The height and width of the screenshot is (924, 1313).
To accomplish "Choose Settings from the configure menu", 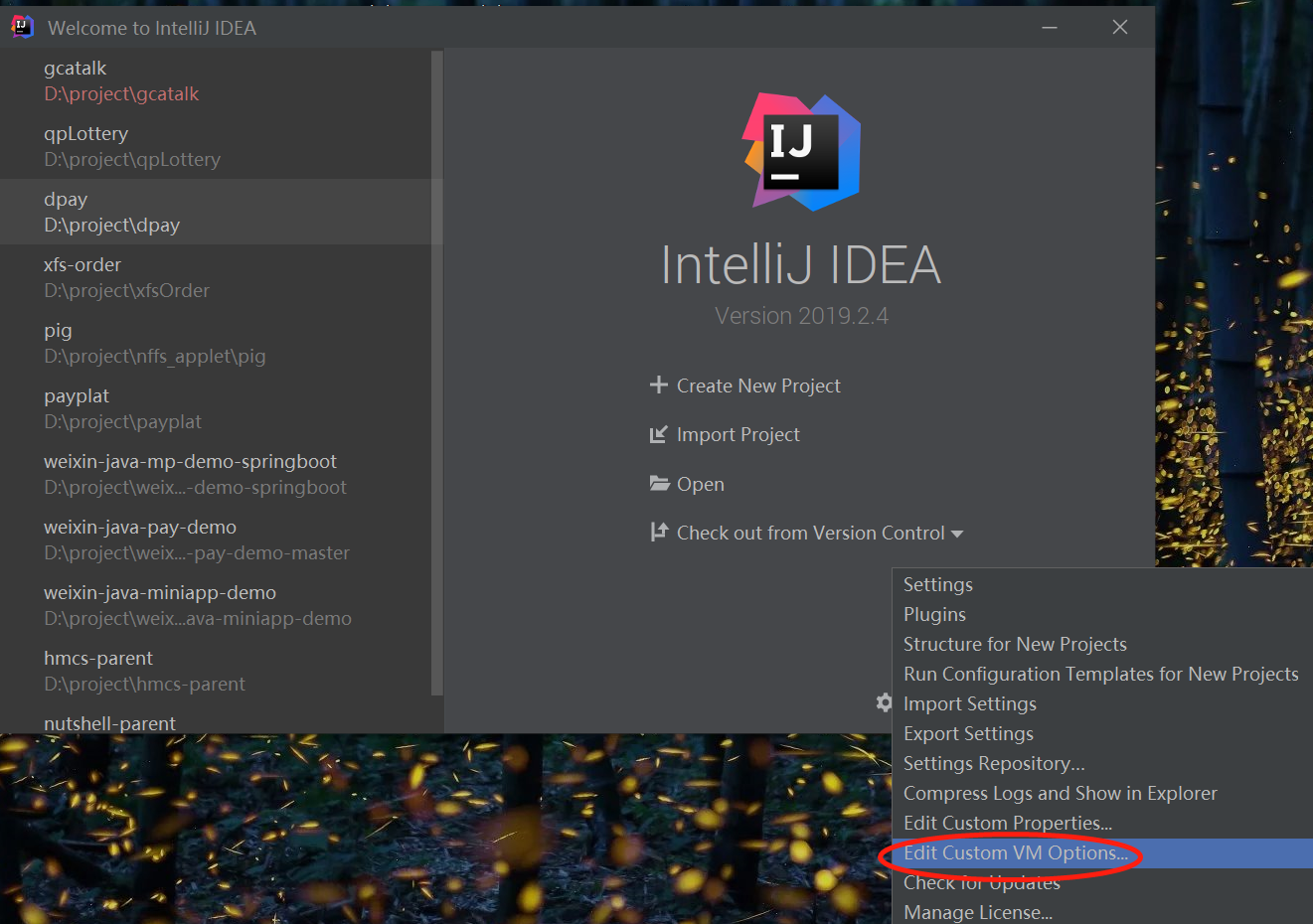I will 1102,584.
